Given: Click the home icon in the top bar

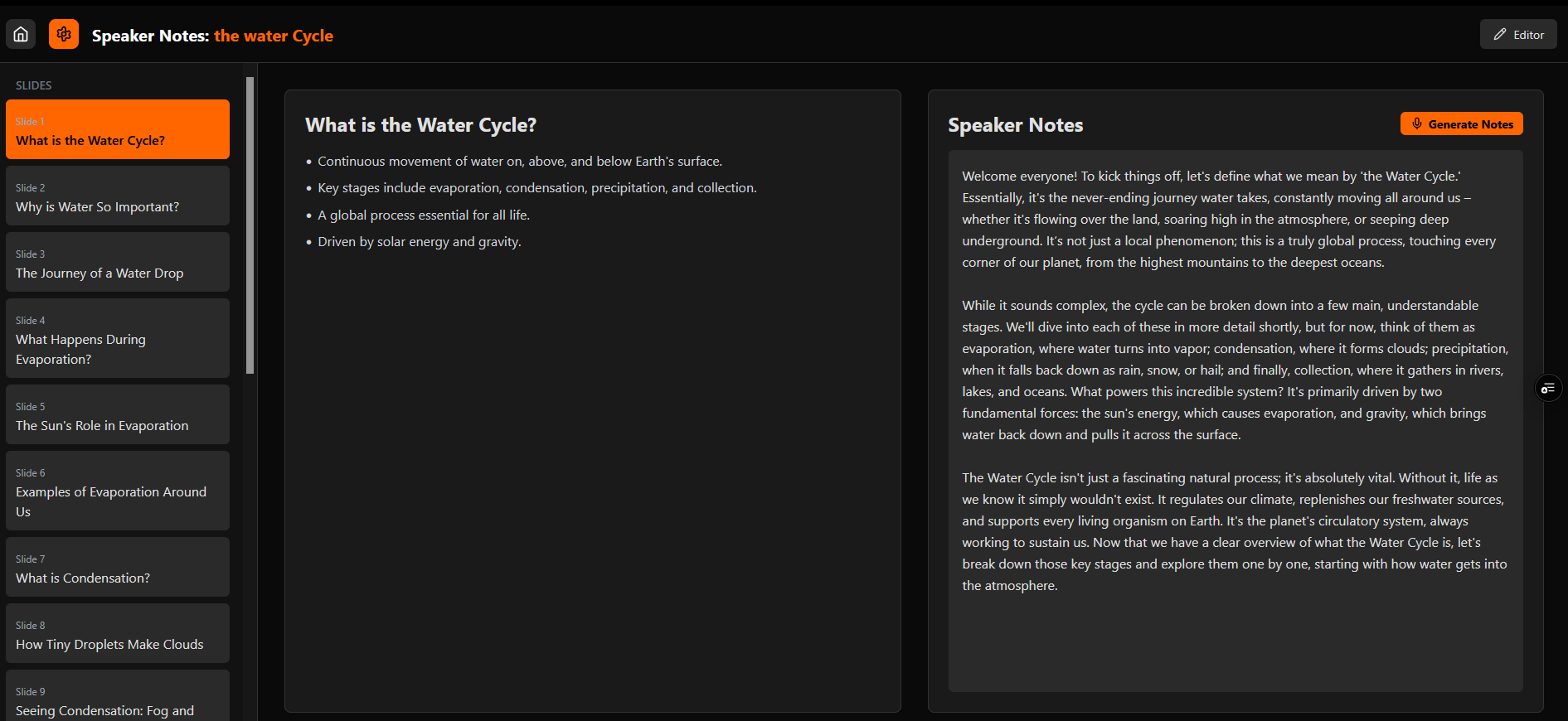Looking at the screenshot, I should 20,34.
